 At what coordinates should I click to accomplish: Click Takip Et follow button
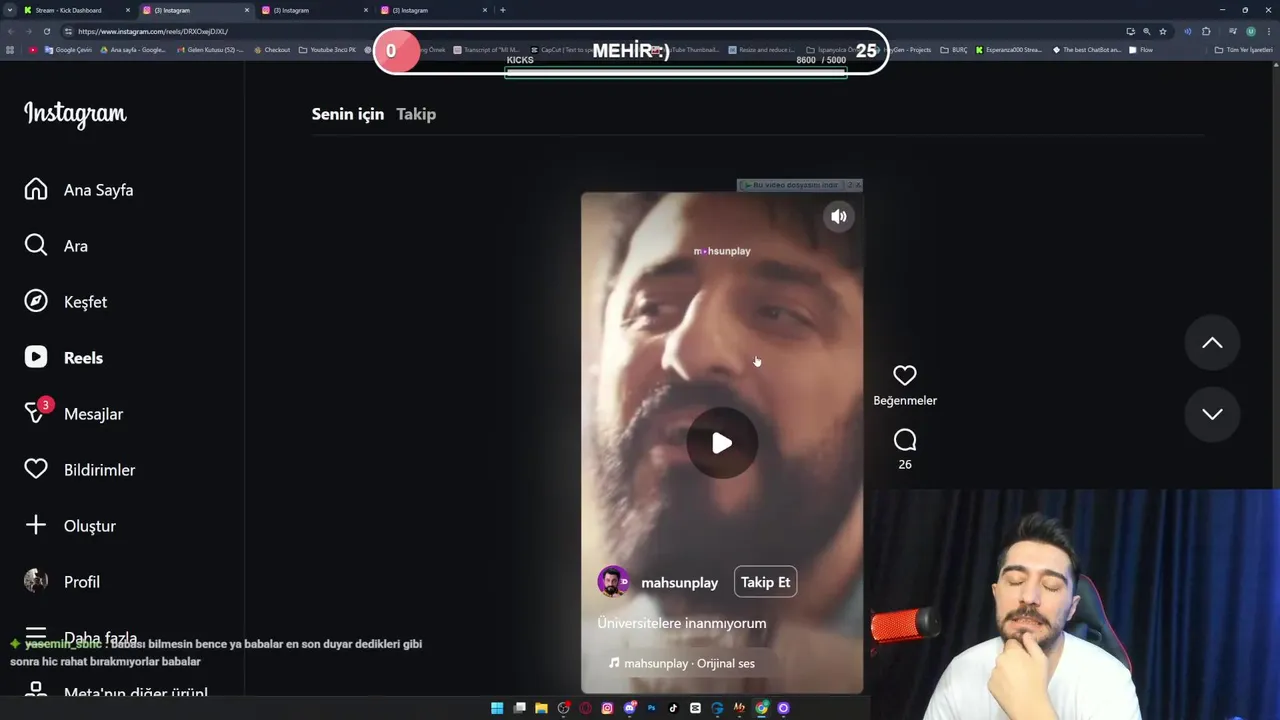[766, 582]
